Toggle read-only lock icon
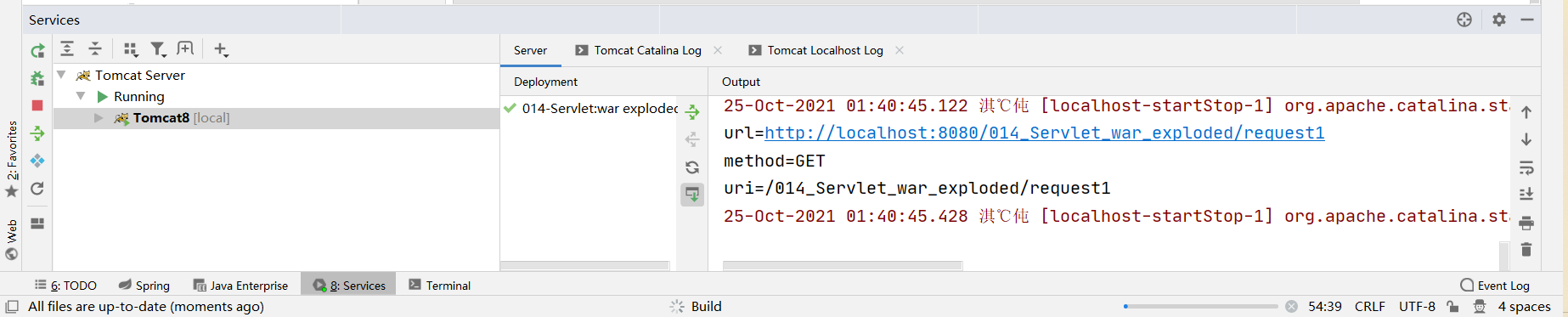The height and width of the screenshot is (317, 1568). 1452,307
